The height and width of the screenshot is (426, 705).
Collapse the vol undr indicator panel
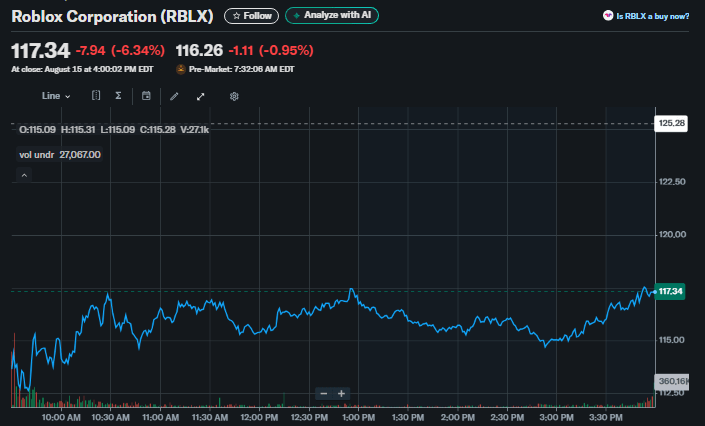coord(24,175)
